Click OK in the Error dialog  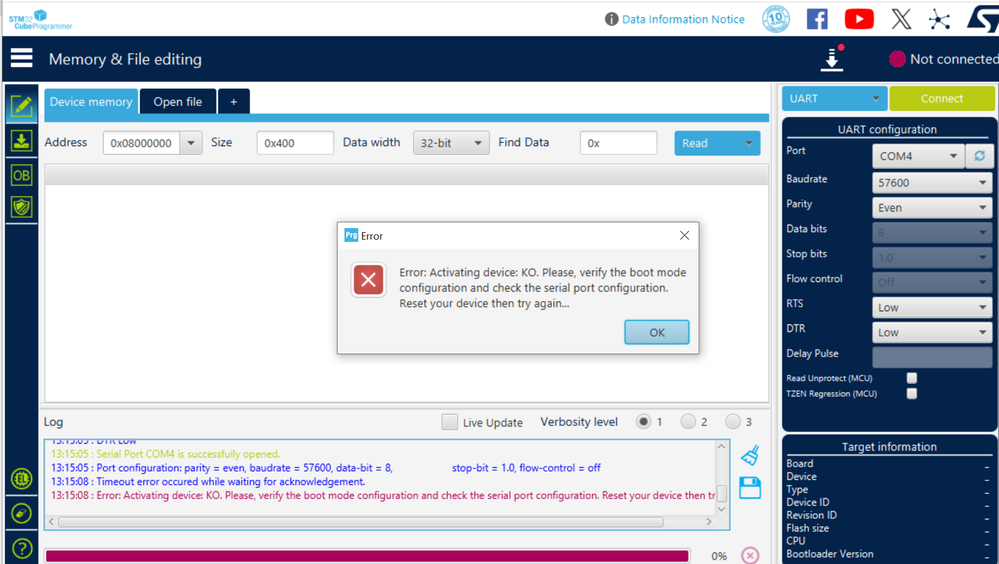(656, 332)
